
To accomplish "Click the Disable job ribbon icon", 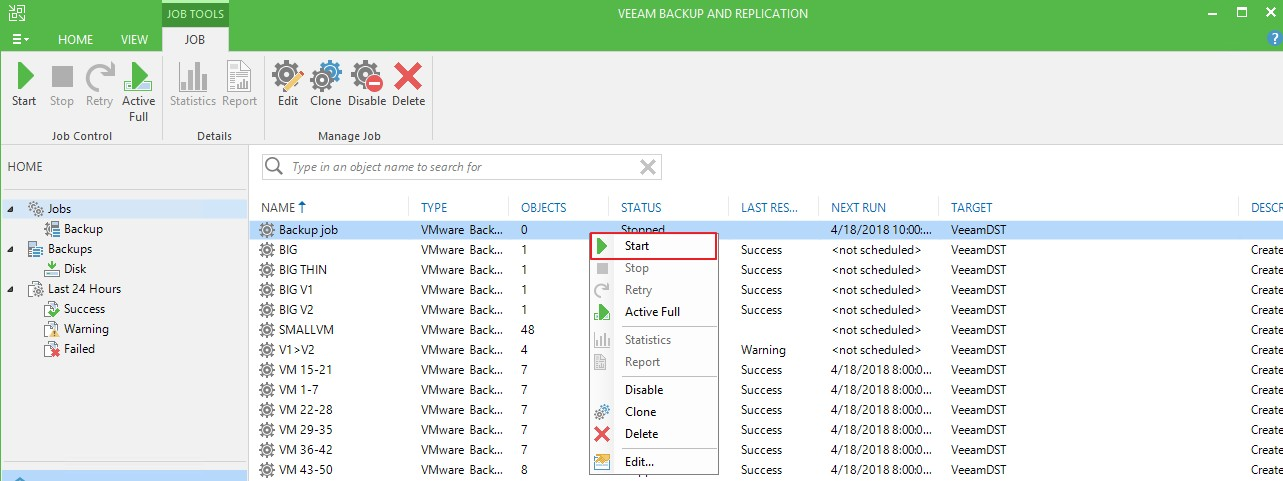I will (x=366, y=77).
